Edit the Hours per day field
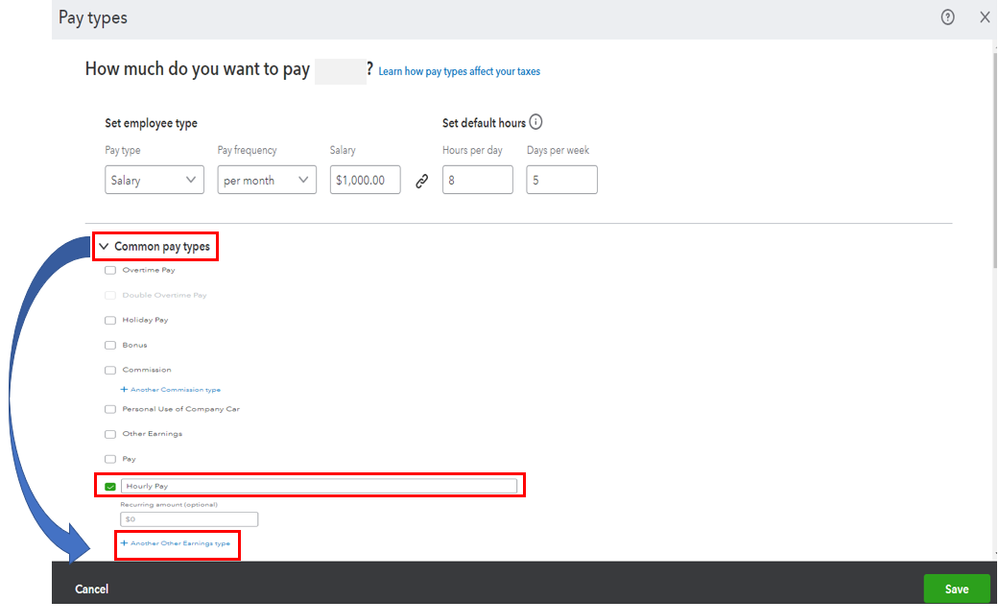Screen dimensions: 999x606 pos(477,180)
